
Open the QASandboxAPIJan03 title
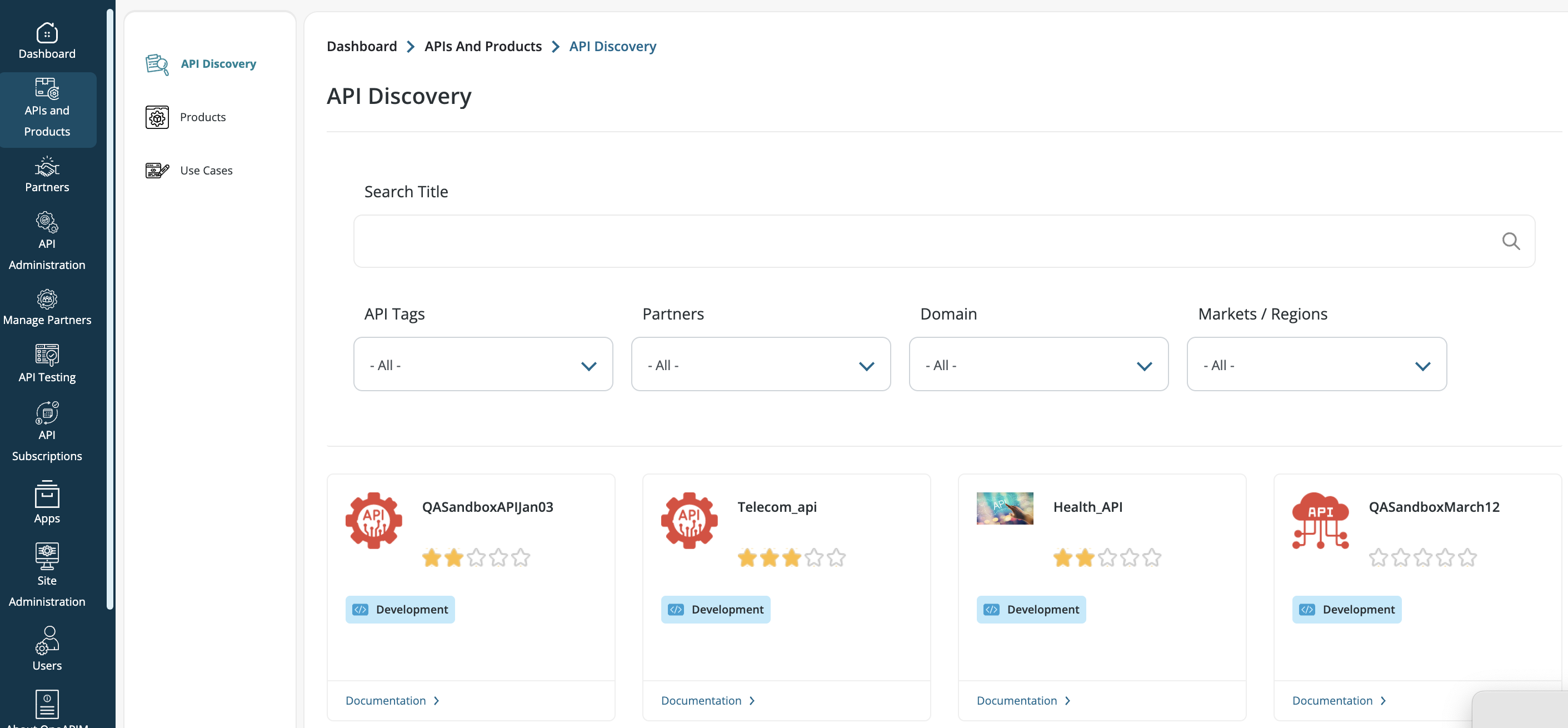coord(487,506)
